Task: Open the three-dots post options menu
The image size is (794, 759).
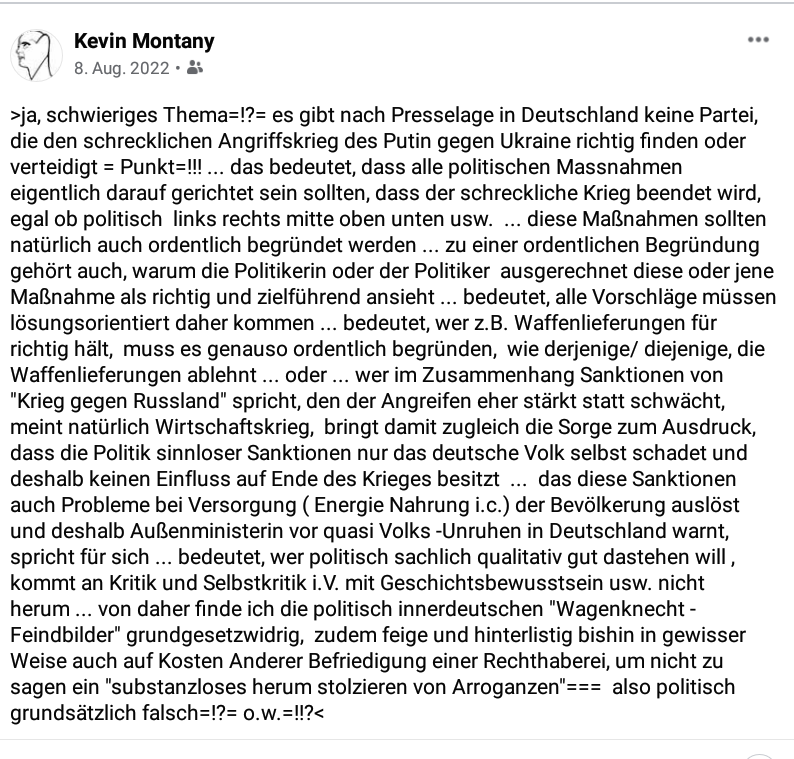Action: coord(758,40)
